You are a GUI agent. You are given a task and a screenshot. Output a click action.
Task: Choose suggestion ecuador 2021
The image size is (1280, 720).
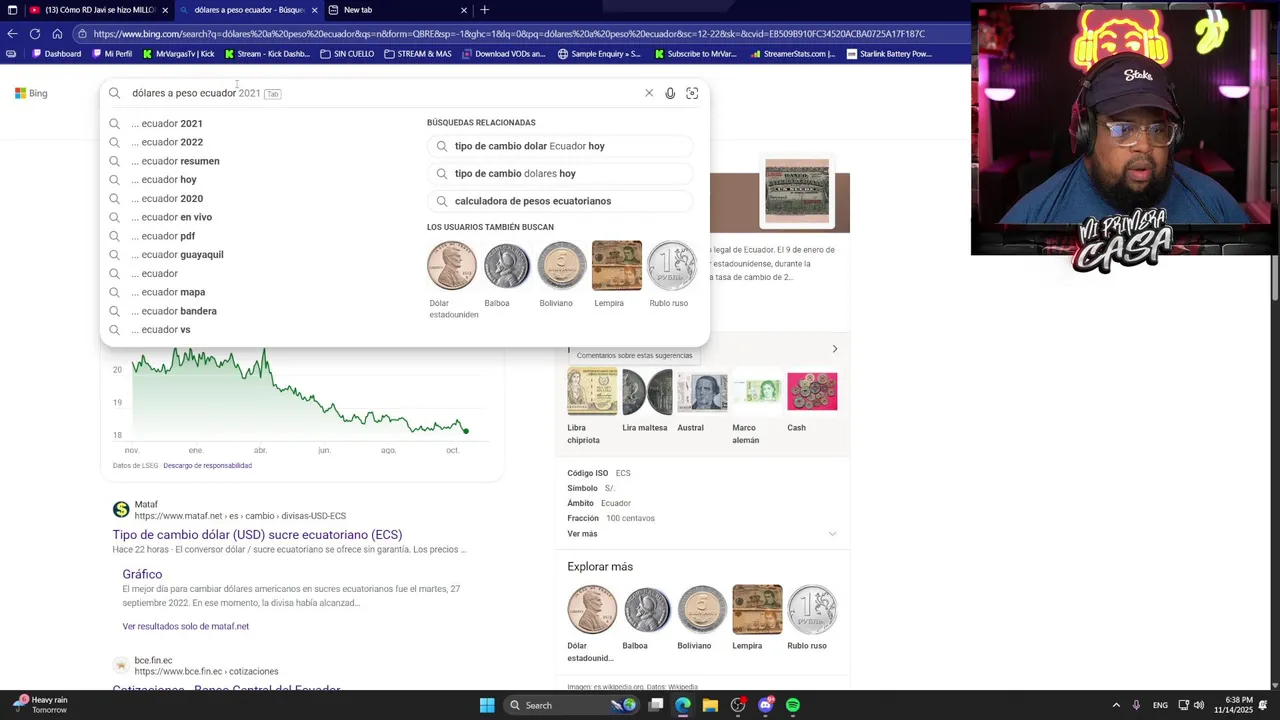(166, 124)
